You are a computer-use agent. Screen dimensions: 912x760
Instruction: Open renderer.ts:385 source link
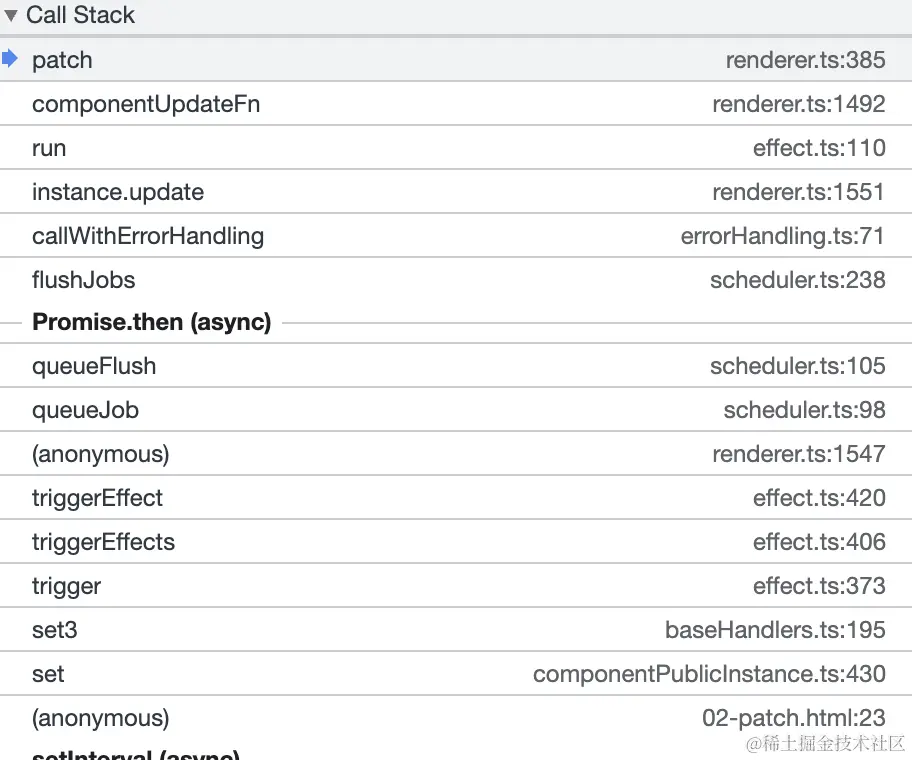[x=805, y=60]
